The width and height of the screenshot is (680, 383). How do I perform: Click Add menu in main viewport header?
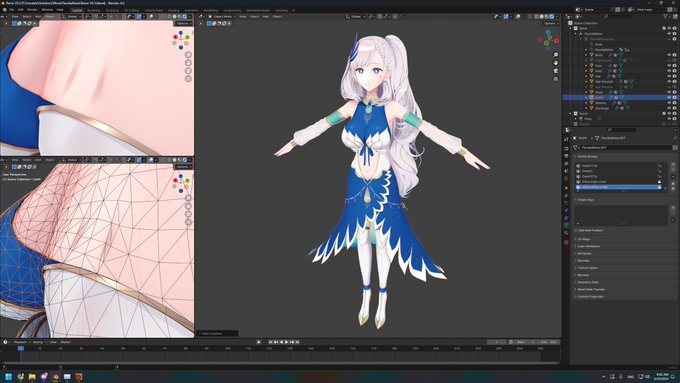click(266, 16)
